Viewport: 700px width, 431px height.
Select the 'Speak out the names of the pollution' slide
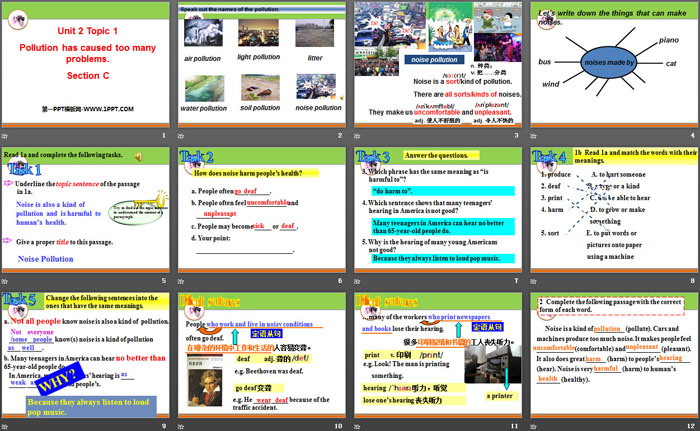click(x=262, y=65)
